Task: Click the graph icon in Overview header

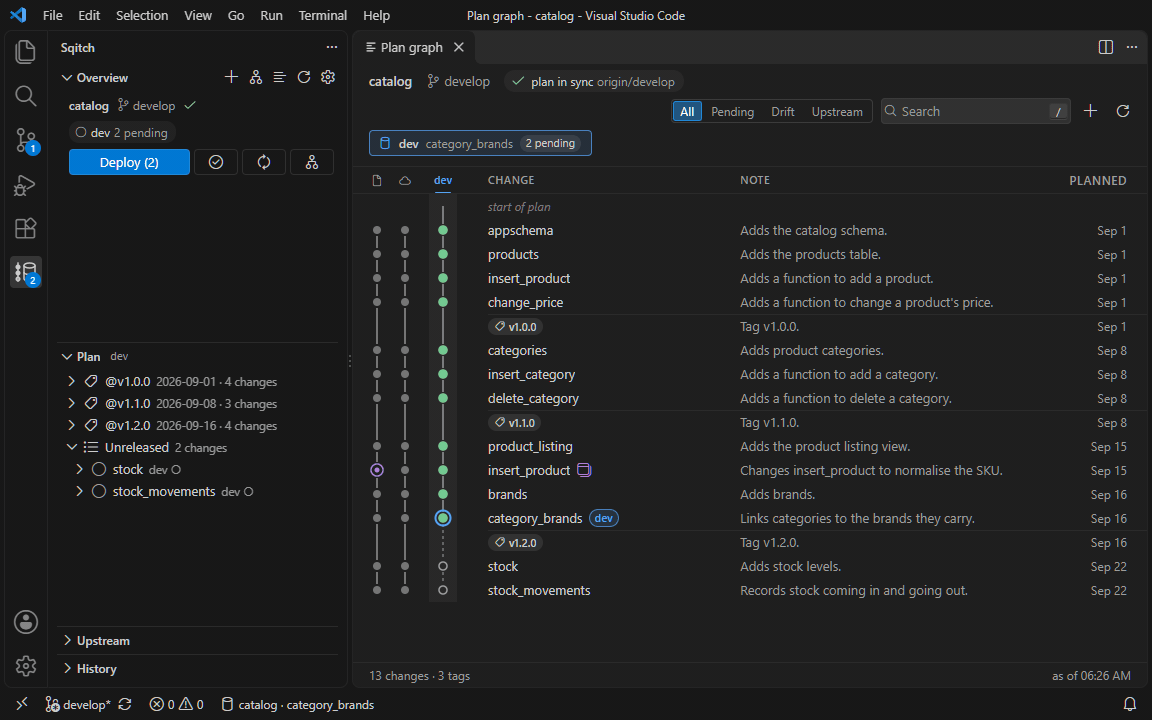Action: click(256, 77)
